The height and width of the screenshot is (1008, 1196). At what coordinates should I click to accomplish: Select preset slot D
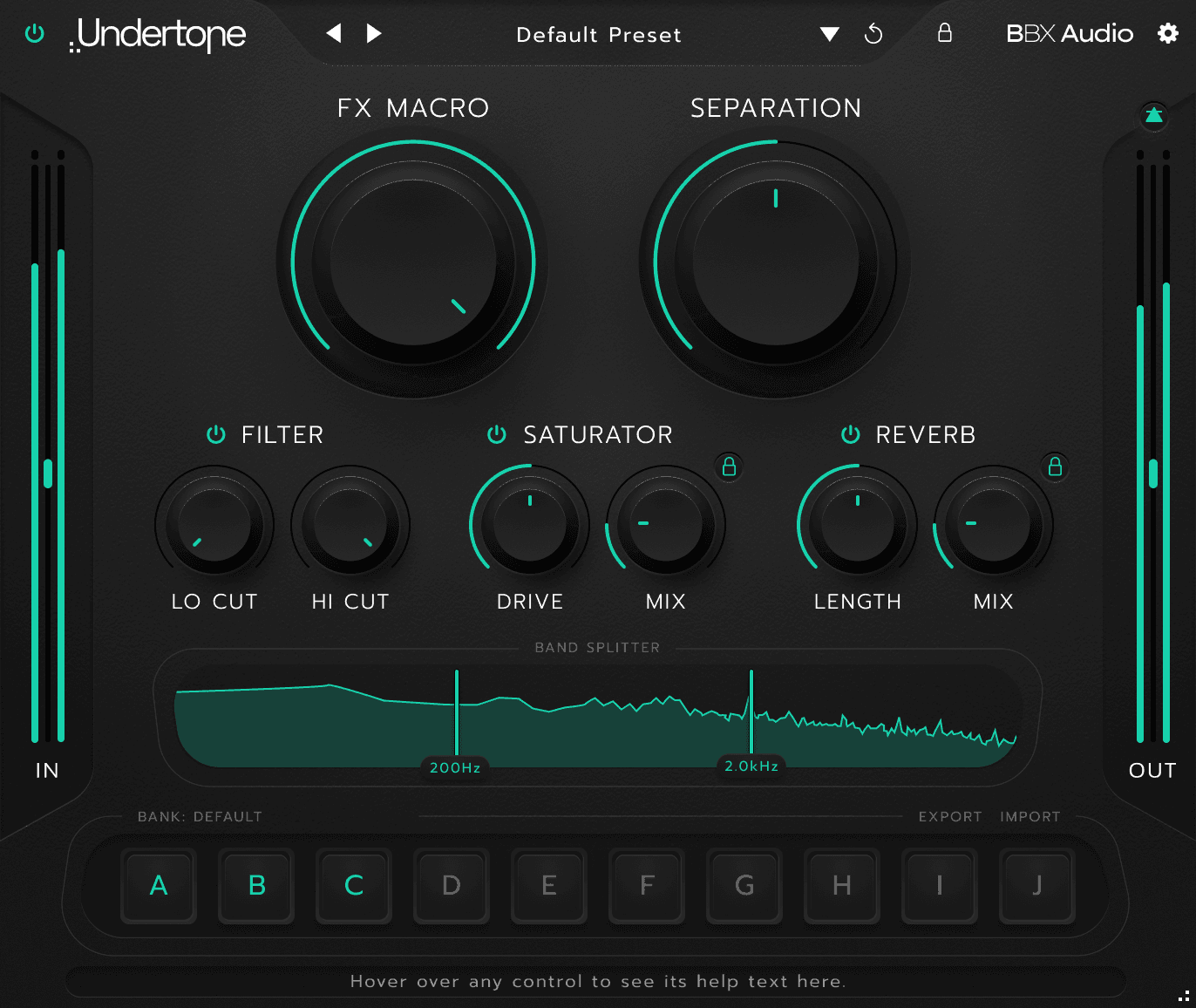[x=452, y=886]
